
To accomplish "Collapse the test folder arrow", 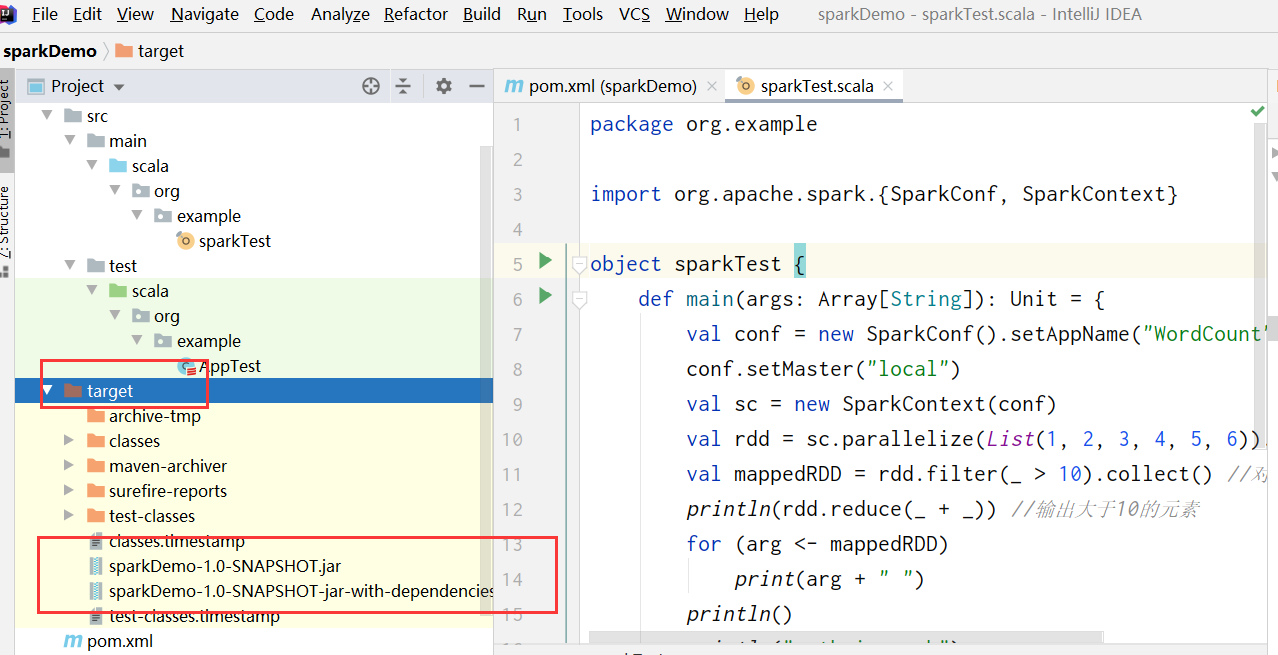I will [69, 266].
